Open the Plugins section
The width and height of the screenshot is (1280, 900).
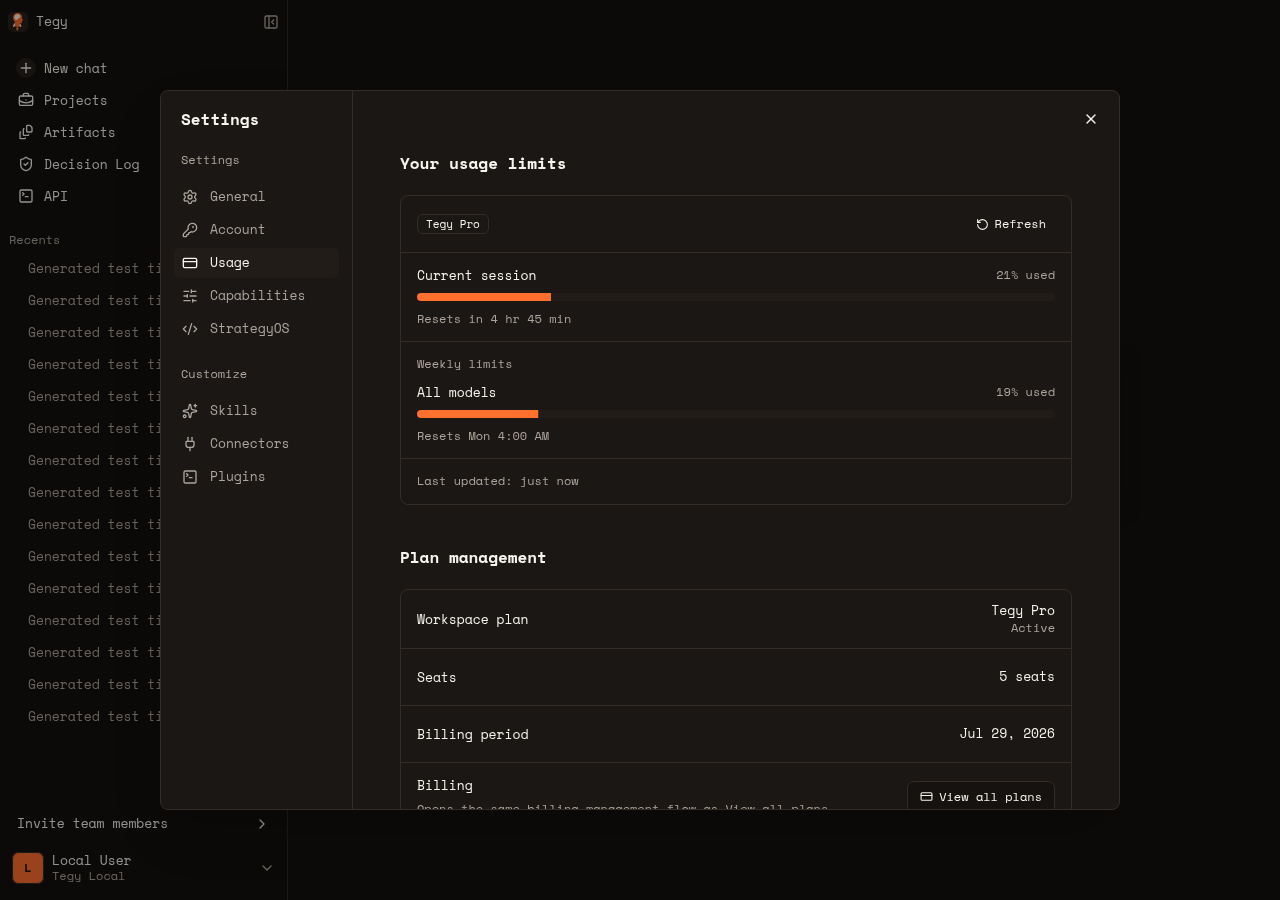(257, 477)
